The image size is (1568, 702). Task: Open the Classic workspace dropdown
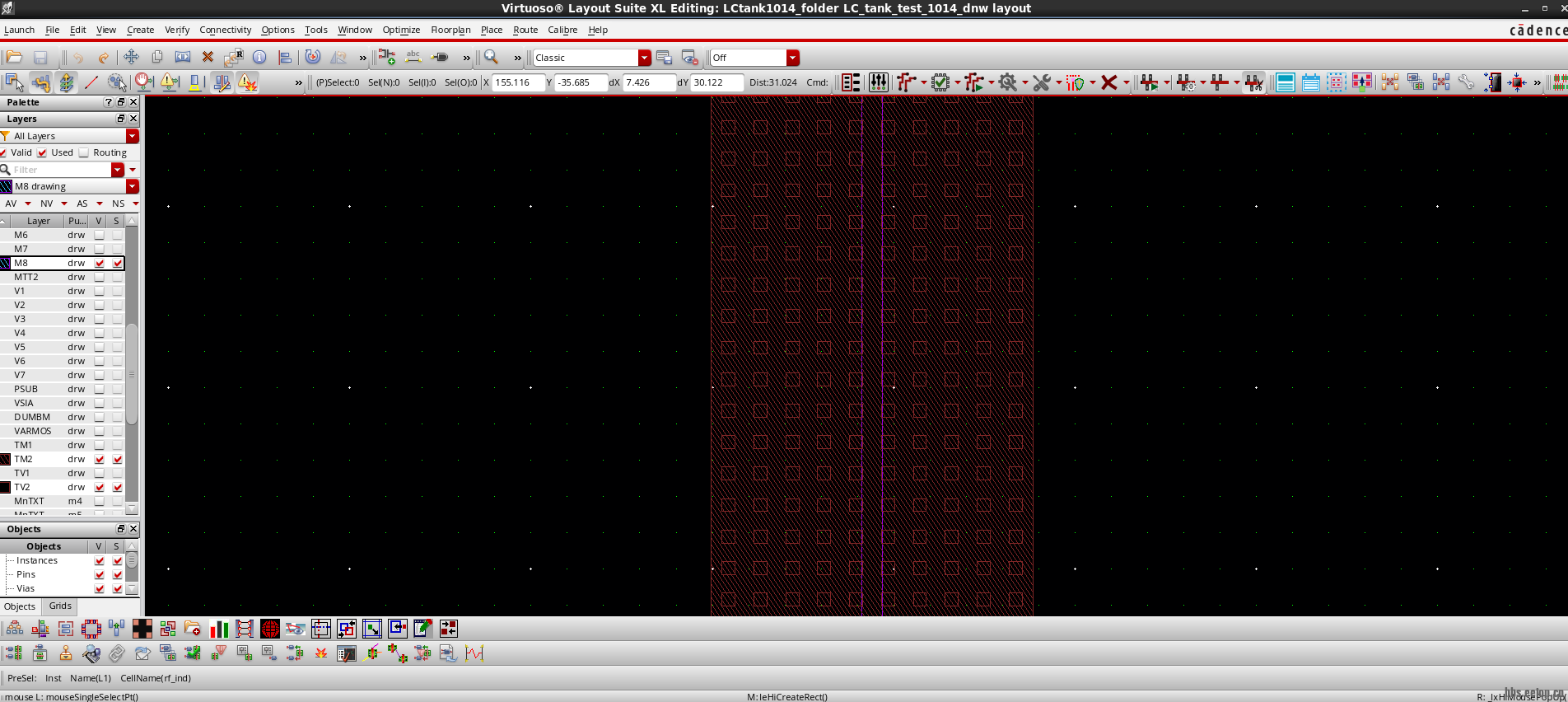click(644, 58)
